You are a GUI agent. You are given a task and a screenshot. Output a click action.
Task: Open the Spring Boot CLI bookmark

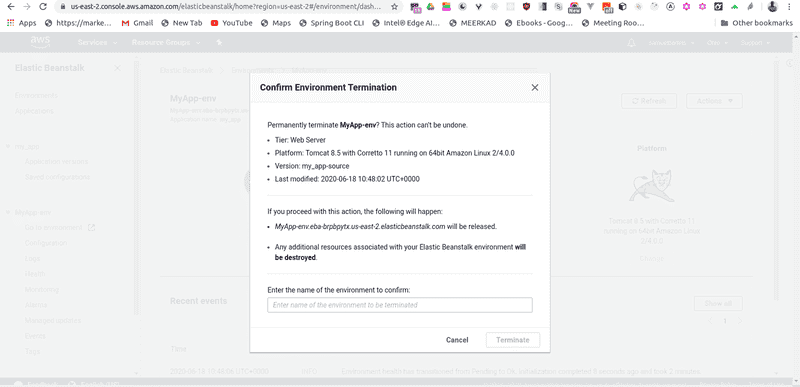pyautogui.click(x=332, y=23)
